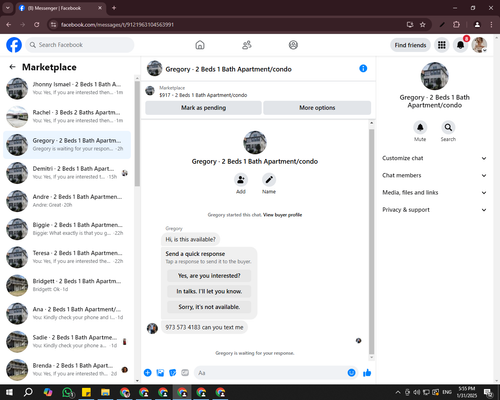Viewport: 500px width, 400px height.
Task: Click the Name pencil icon
Action: click(x=269, y=180)
